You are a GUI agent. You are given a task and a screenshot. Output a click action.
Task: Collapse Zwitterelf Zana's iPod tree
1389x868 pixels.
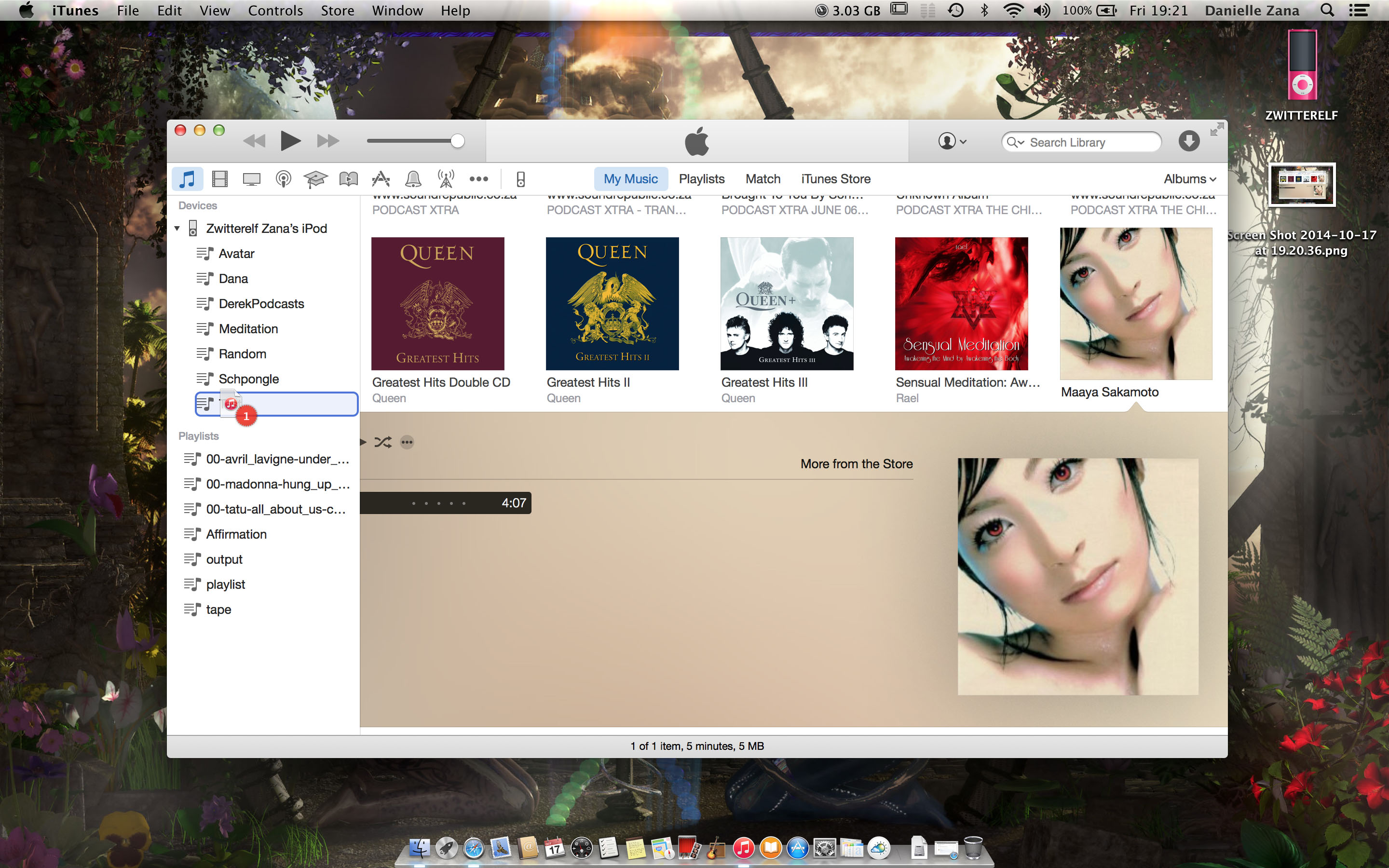[177, 229]
